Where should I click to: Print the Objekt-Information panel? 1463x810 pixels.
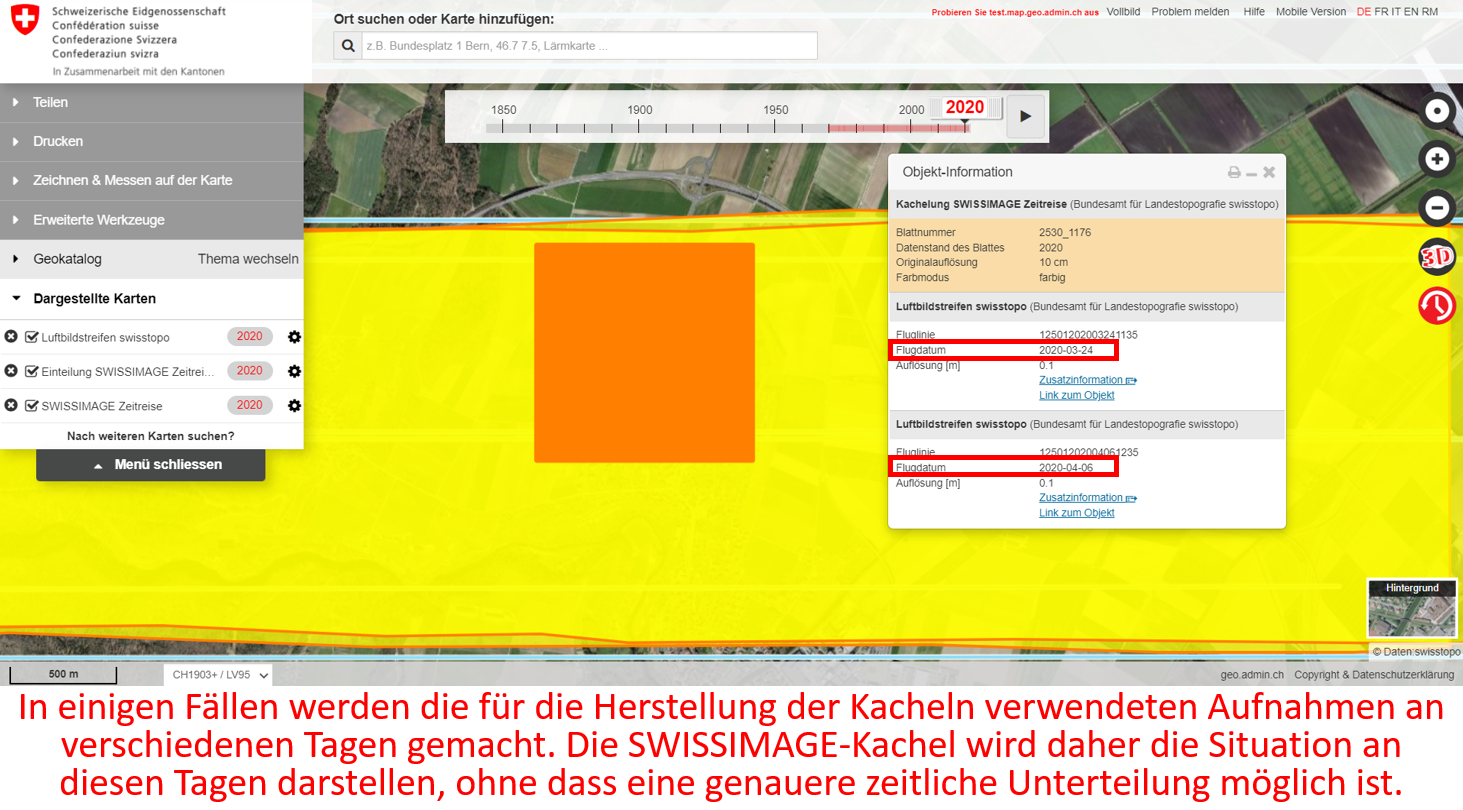tap(1234, 172)
